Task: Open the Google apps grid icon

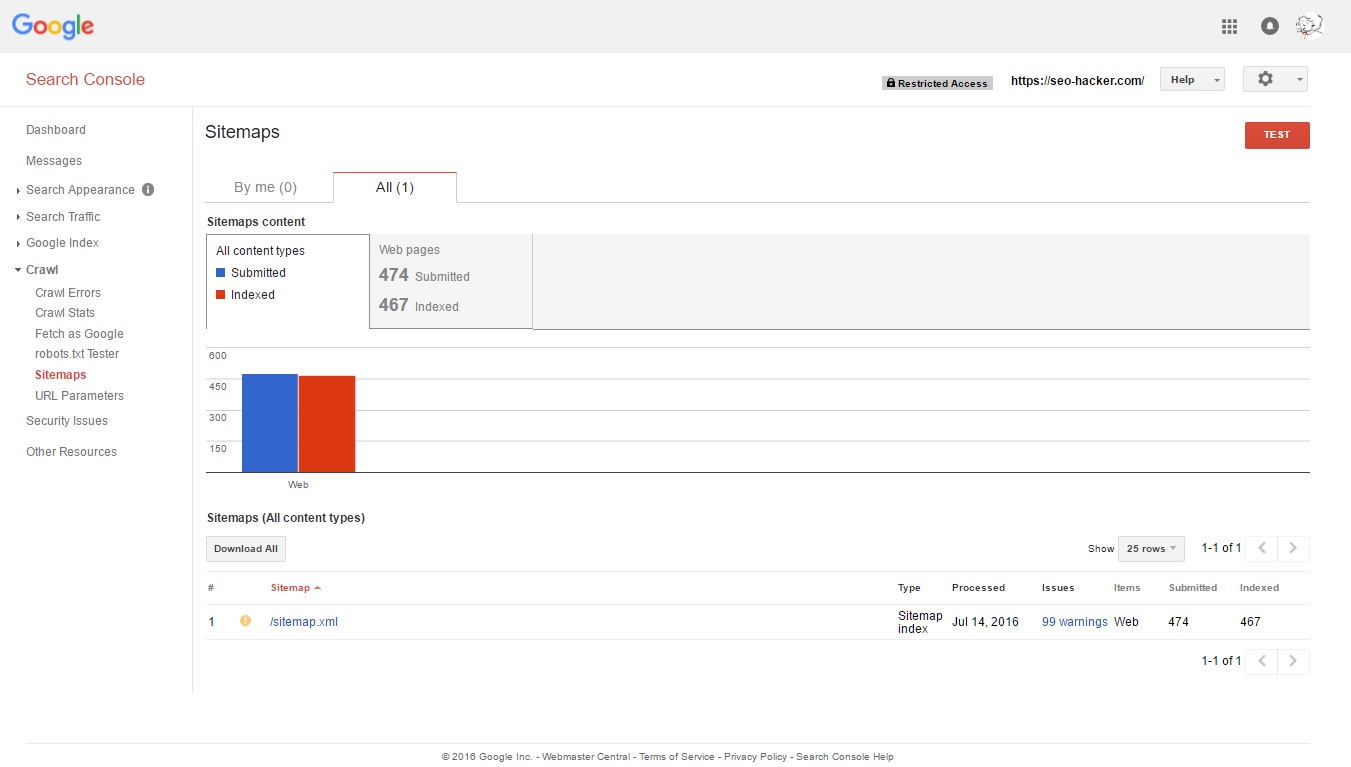Action: click(1229, 27)
